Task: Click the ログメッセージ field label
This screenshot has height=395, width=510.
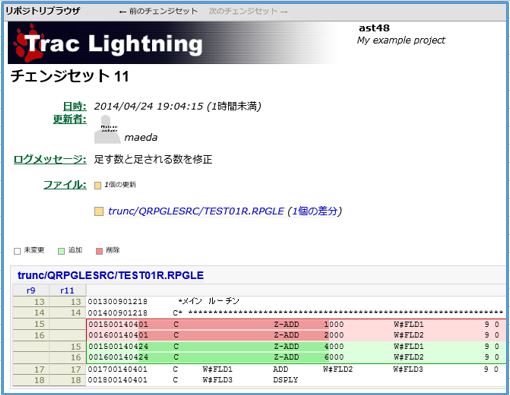Action: [50, 159]
